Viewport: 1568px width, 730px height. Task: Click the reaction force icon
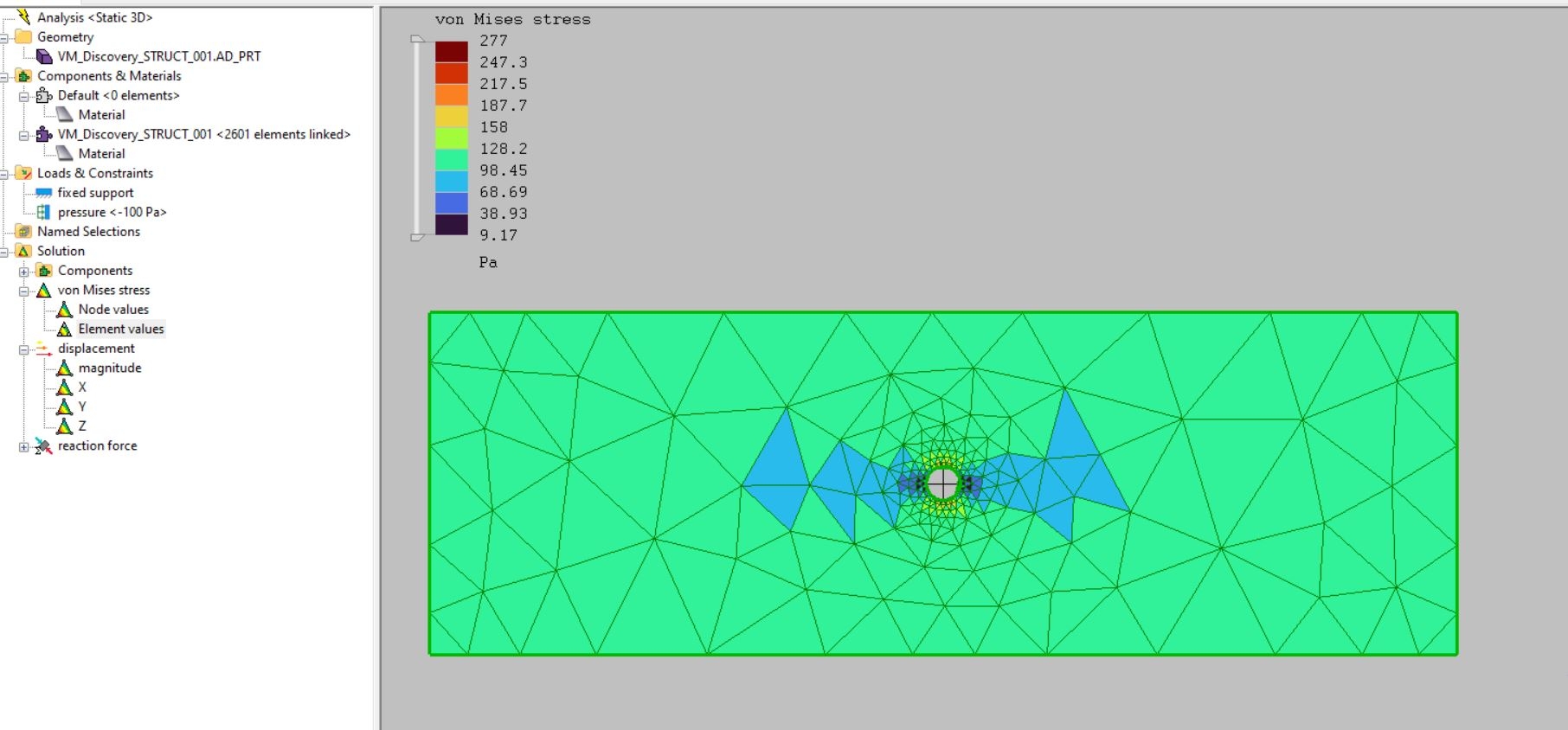coord(43,446)
